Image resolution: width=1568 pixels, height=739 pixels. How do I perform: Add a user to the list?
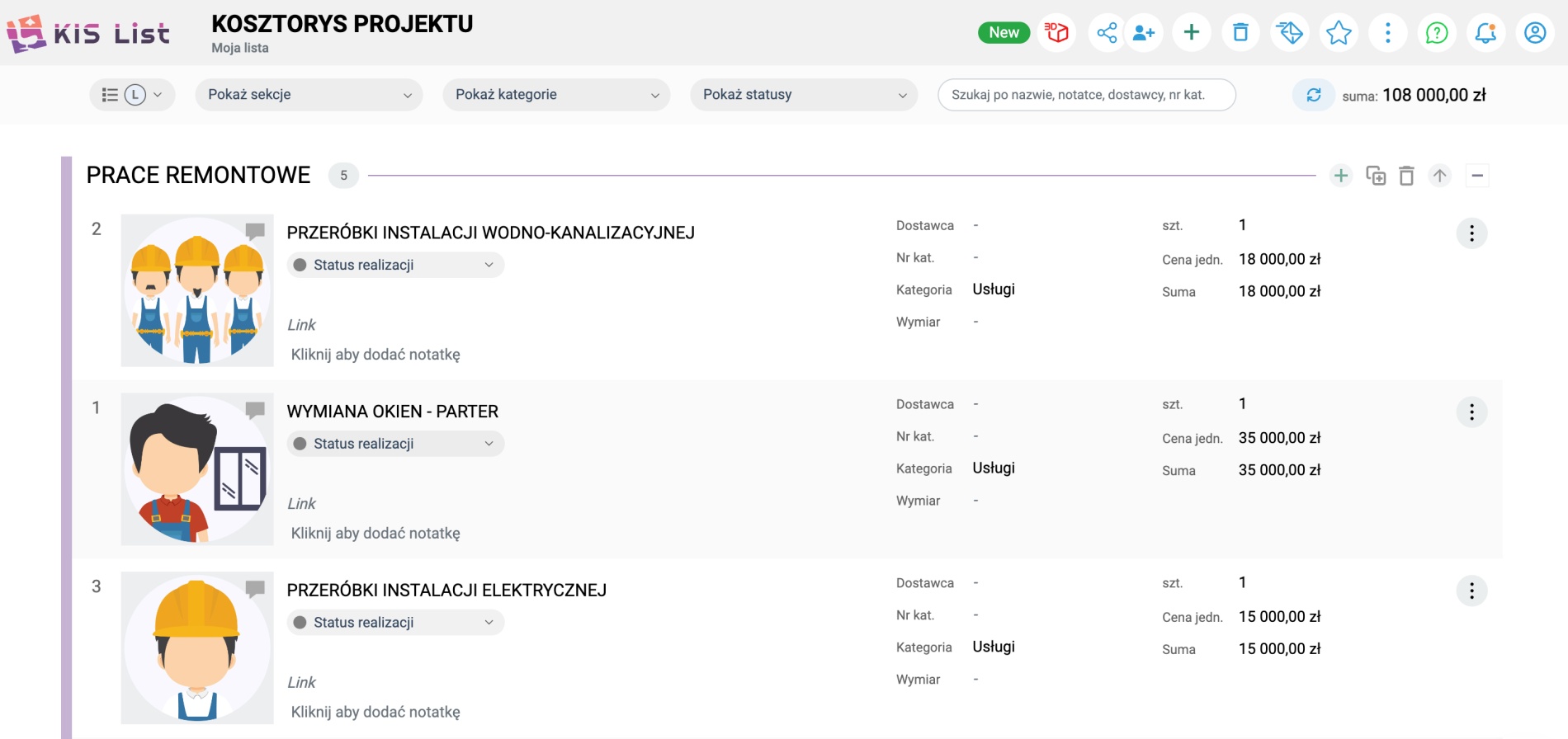click(1144, 32)
